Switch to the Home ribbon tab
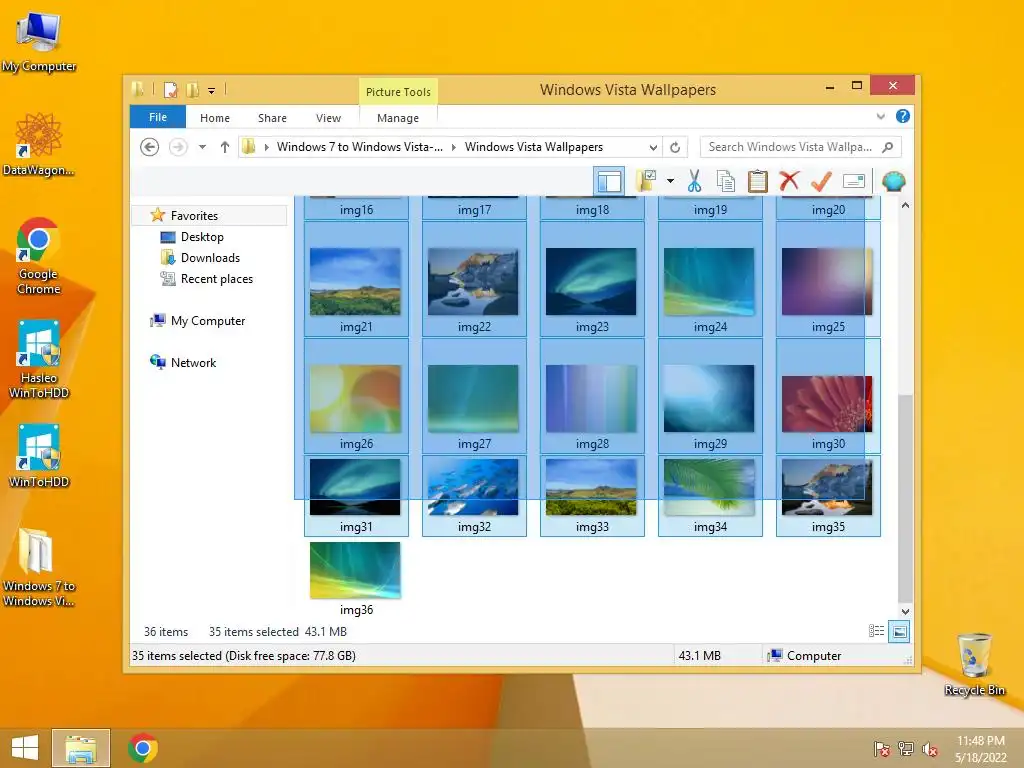This screenshot has height=768, width=1024. [x=215, y=118]
